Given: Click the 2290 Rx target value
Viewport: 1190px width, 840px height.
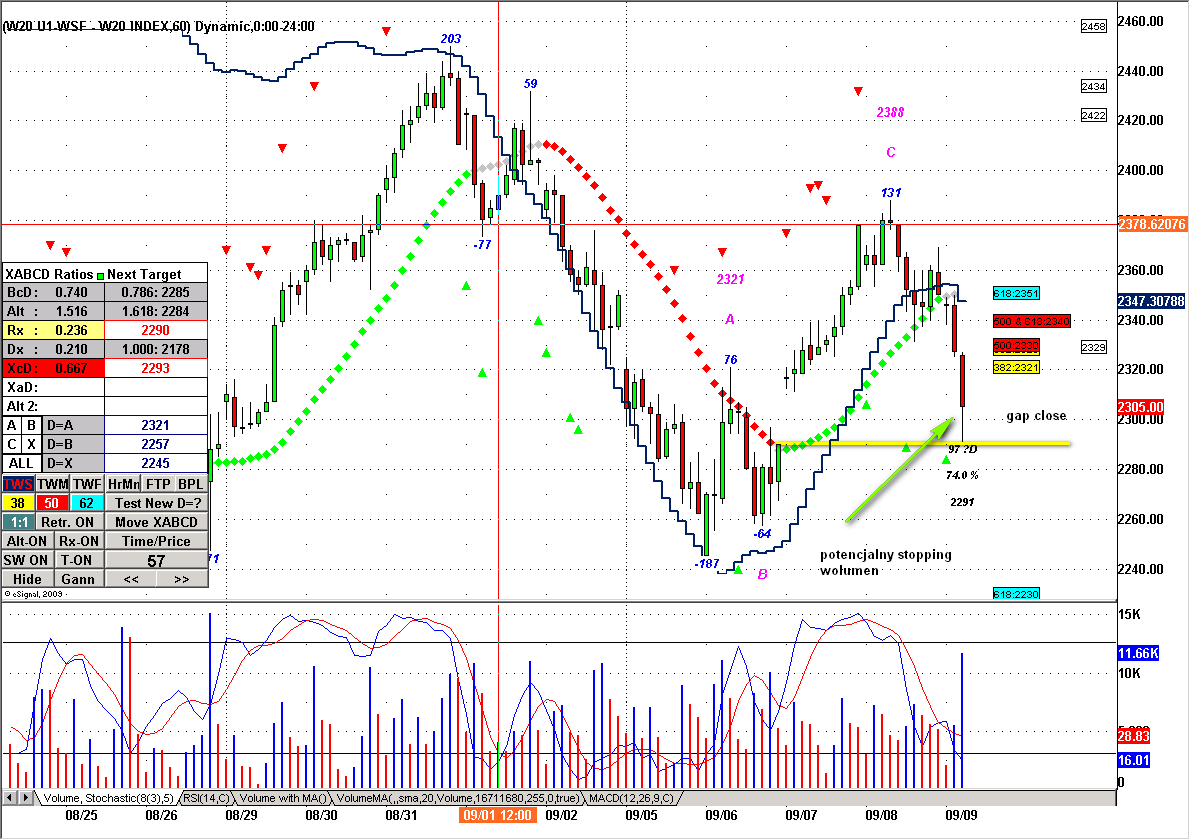Looking at the screenshot, I should coord(156,330).
